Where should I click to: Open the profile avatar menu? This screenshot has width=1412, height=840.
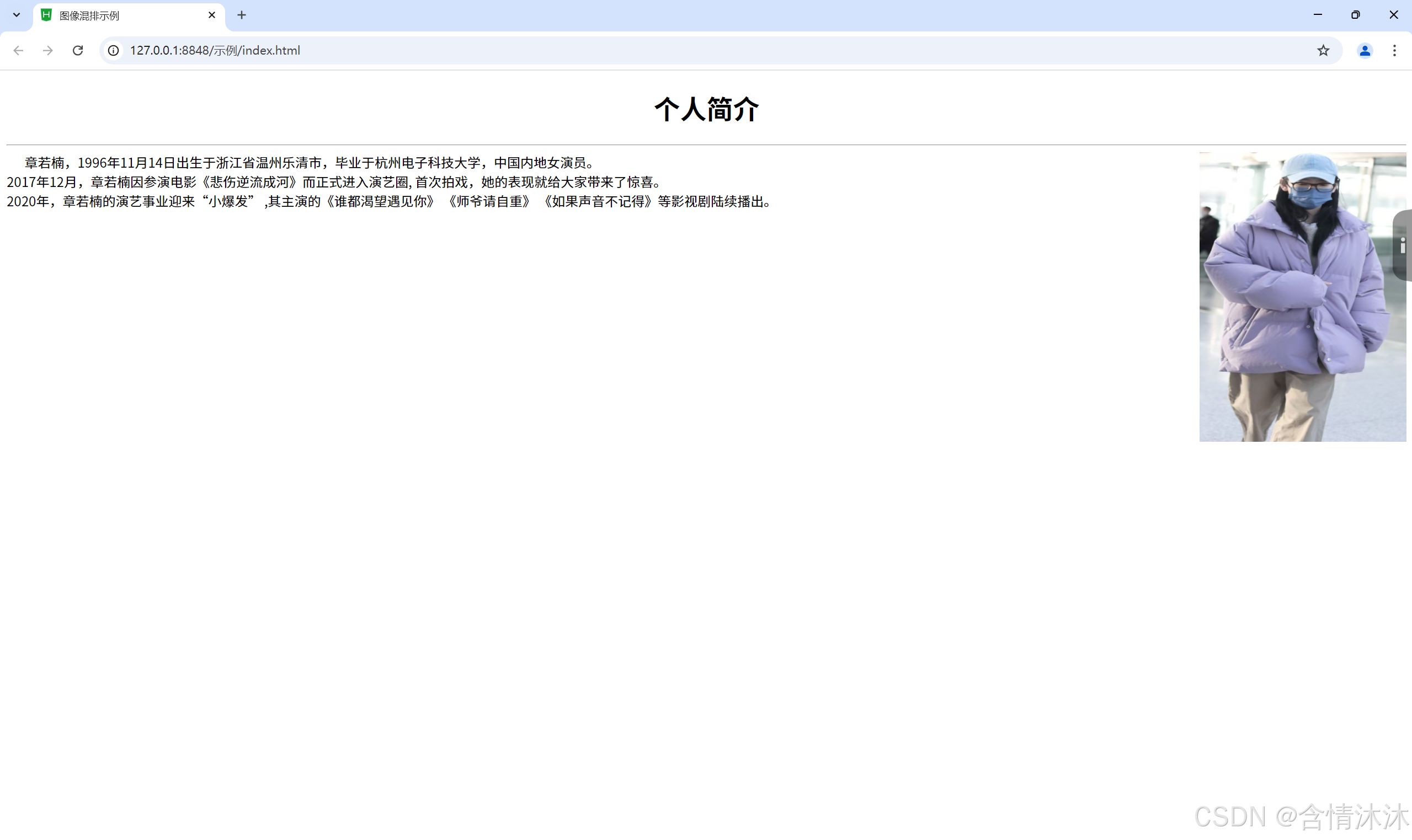tap(1365, 50)
